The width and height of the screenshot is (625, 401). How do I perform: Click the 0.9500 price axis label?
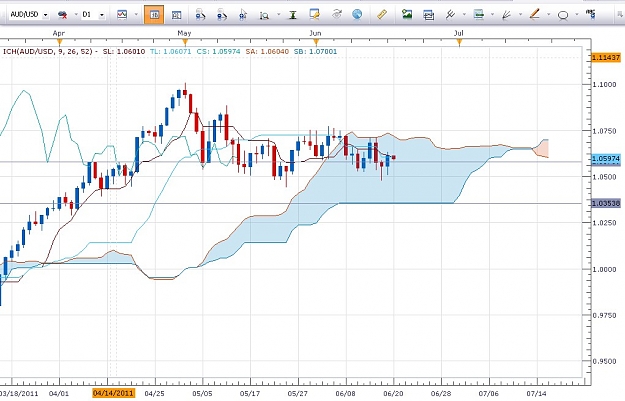[x=605, y=361]
